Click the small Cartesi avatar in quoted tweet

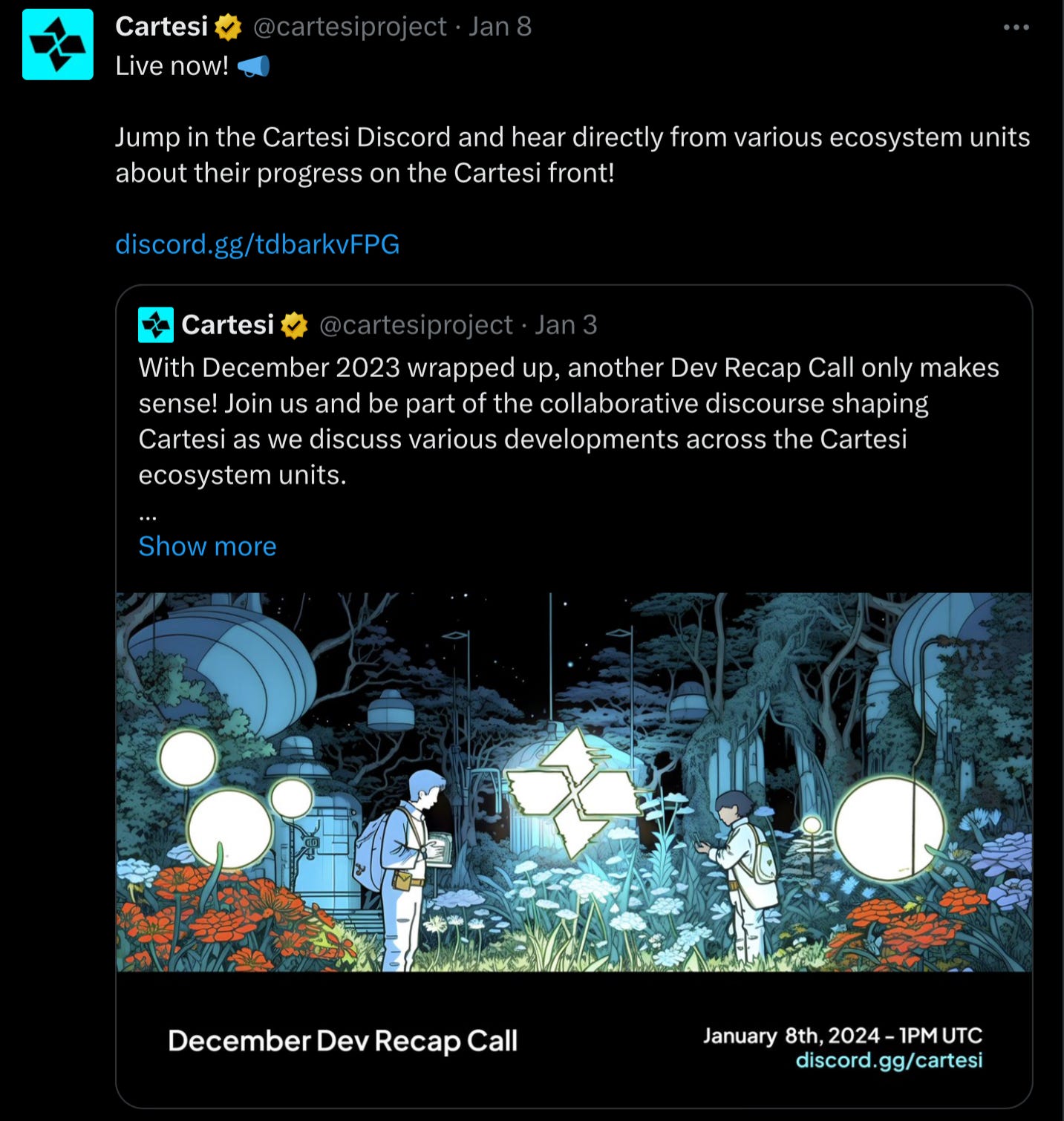(x=156, y=325)
